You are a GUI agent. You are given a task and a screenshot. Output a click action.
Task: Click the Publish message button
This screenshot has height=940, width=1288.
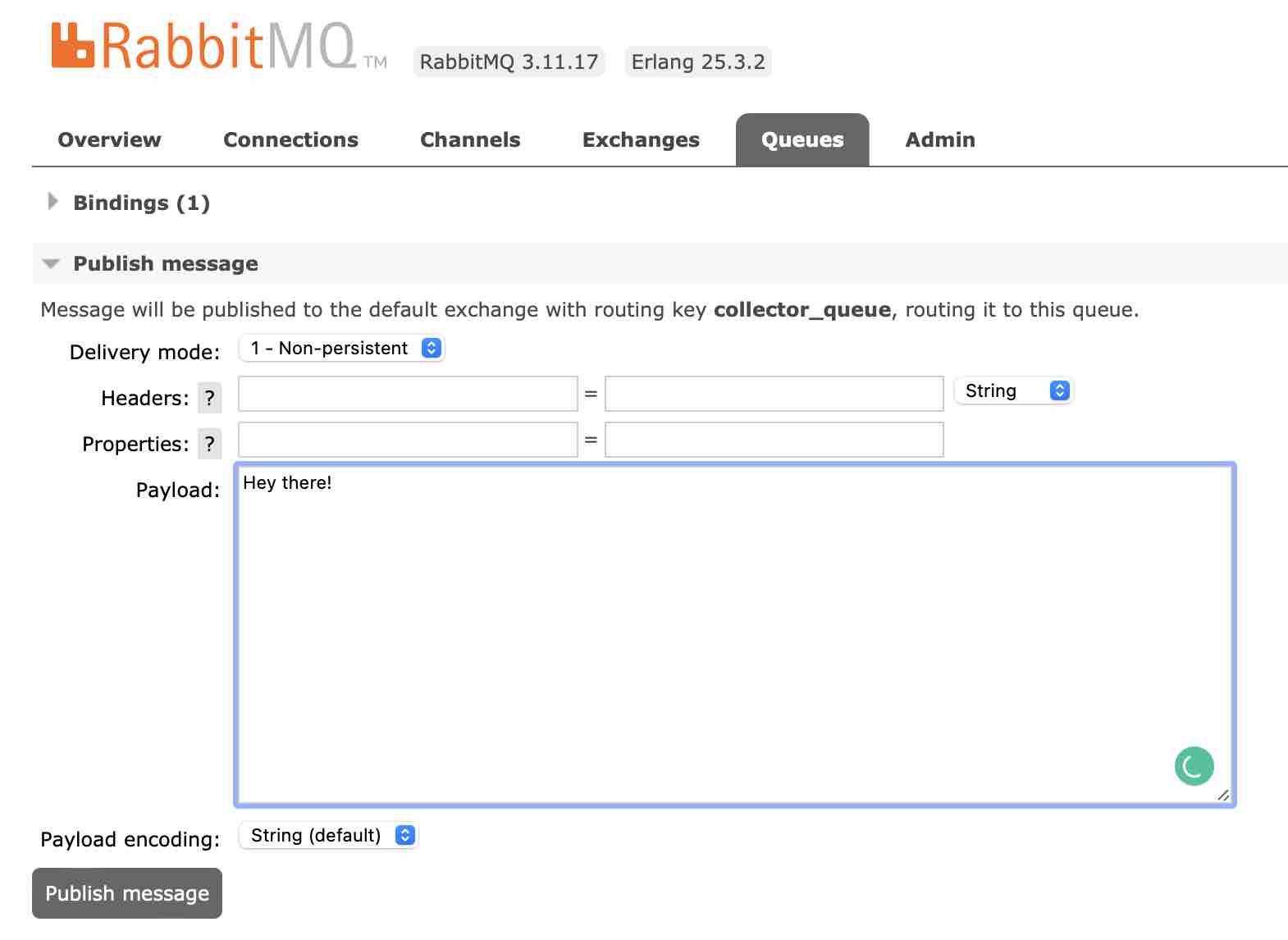point(127,893)
